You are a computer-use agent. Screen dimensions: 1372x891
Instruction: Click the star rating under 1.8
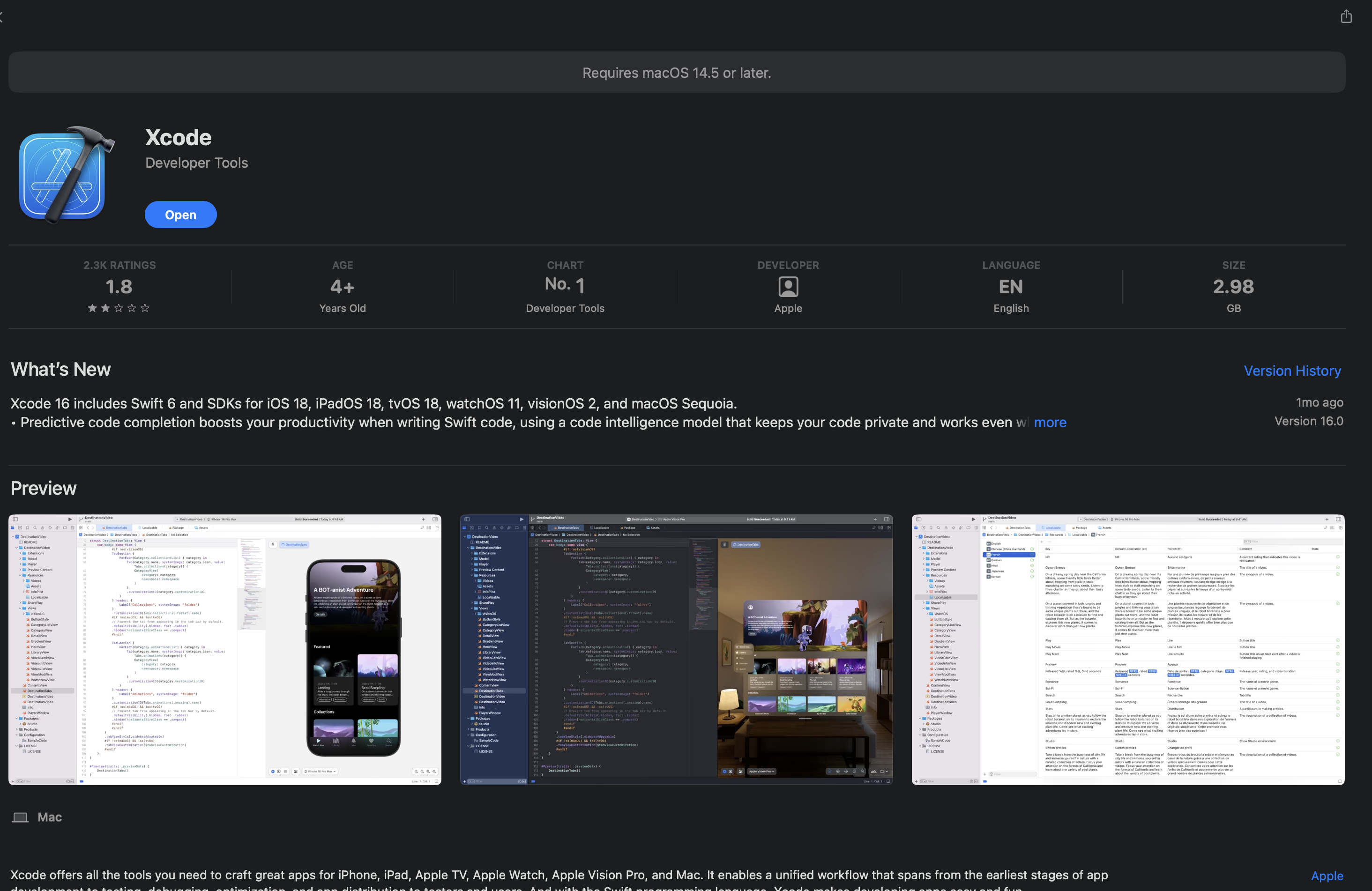[x=118, y=308]
